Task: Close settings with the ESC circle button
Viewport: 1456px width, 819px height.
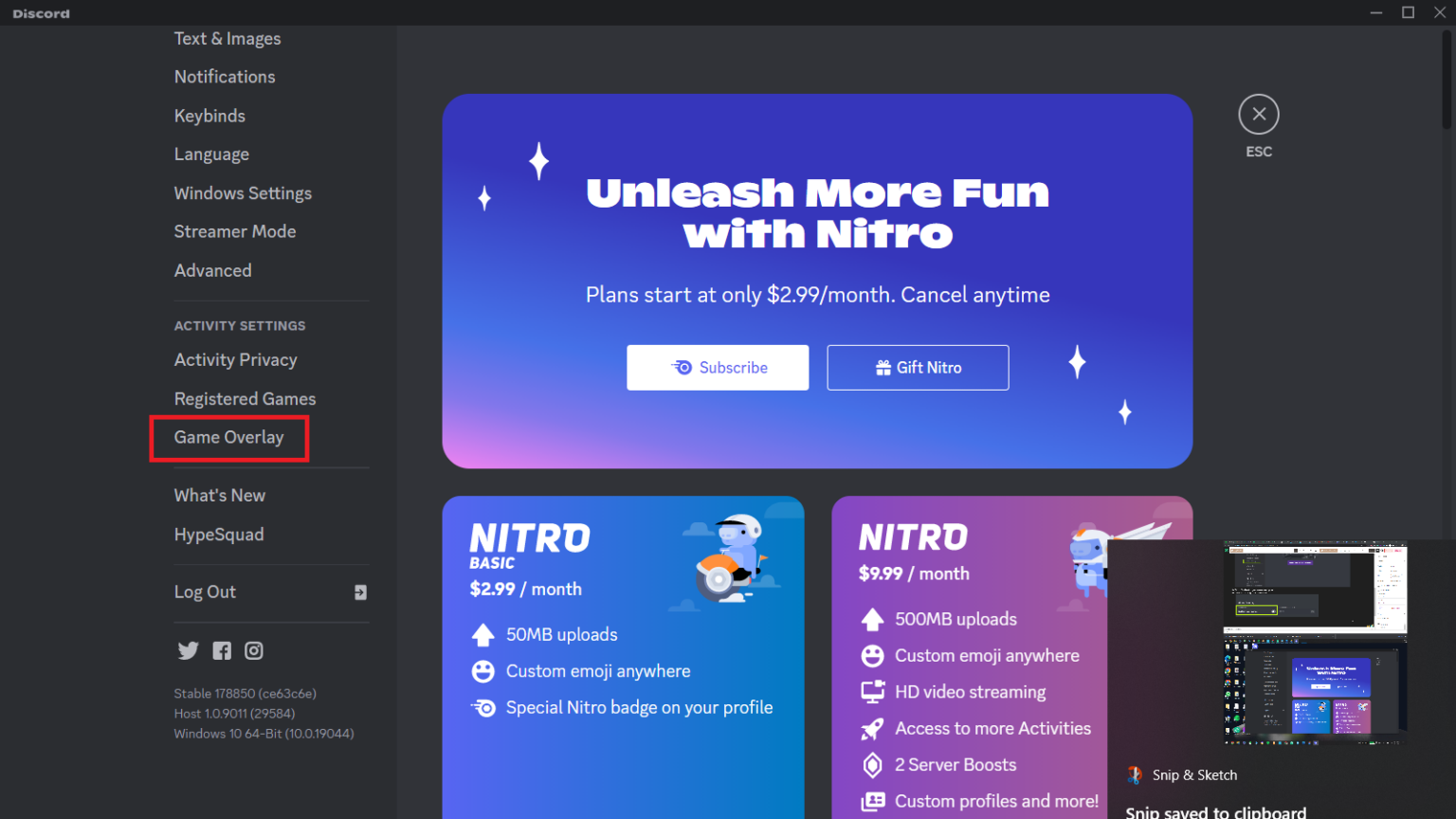Action: click(x=1258, y=115)
